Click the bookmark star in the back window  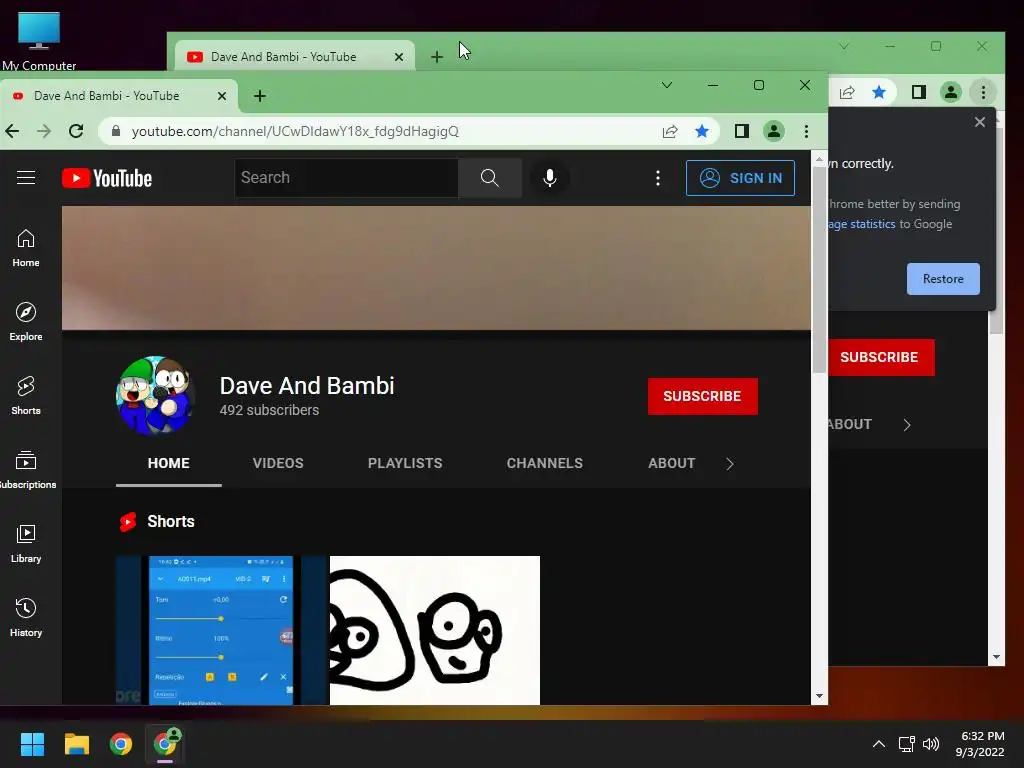[879, 92]
